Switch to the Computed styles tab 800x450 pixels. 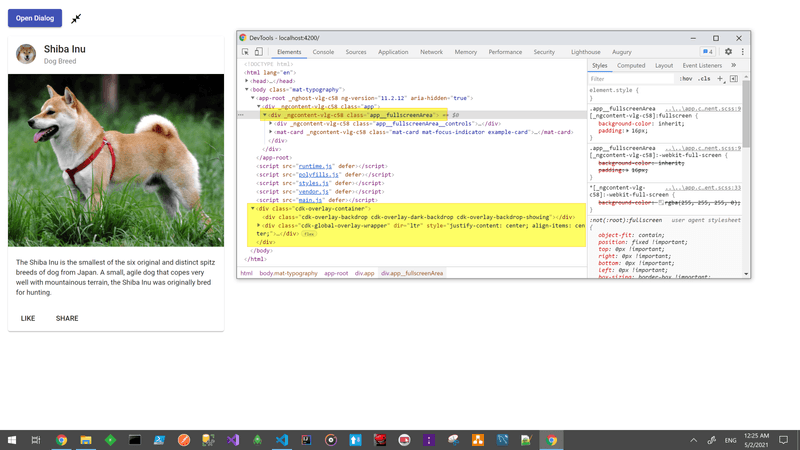point(631,65)
